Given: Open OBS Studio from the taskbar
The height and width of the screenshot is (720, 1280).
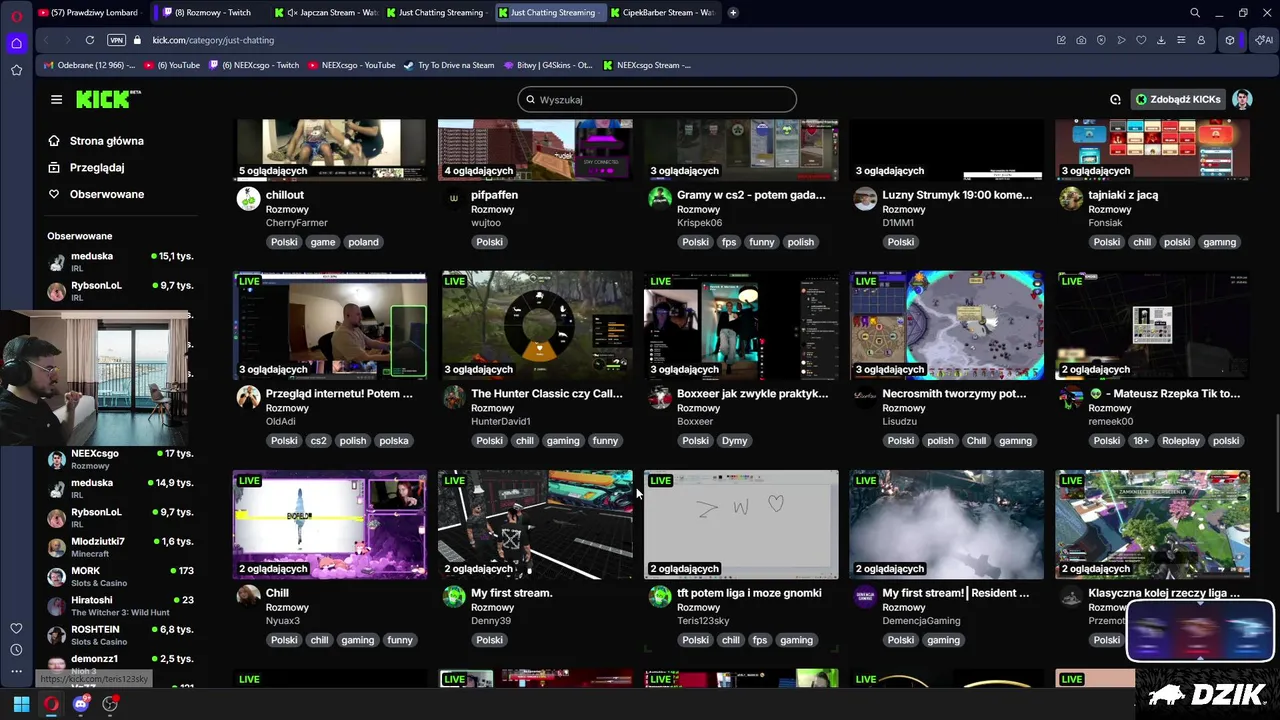Looking at the screenshot, I should pyautogui.click(x=110, y=704).
